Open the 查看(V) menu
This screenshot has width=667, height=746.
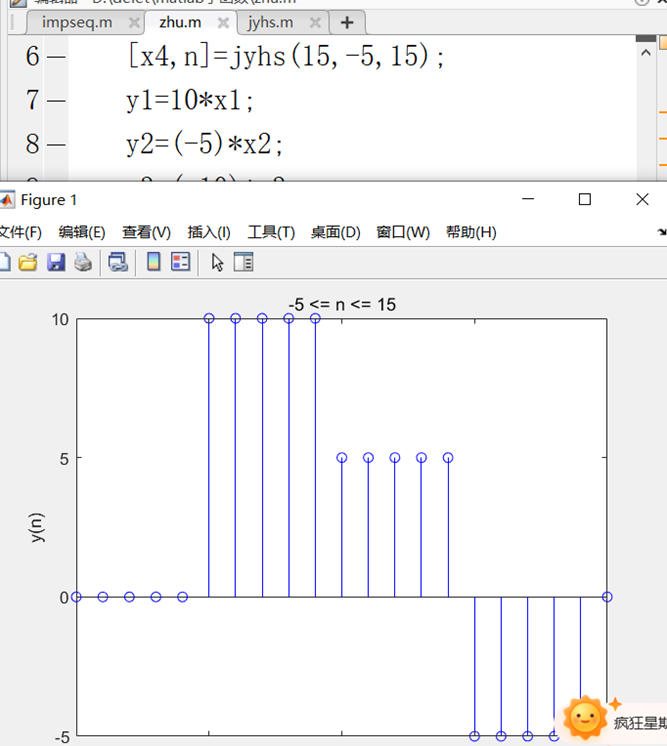point(146,232)
